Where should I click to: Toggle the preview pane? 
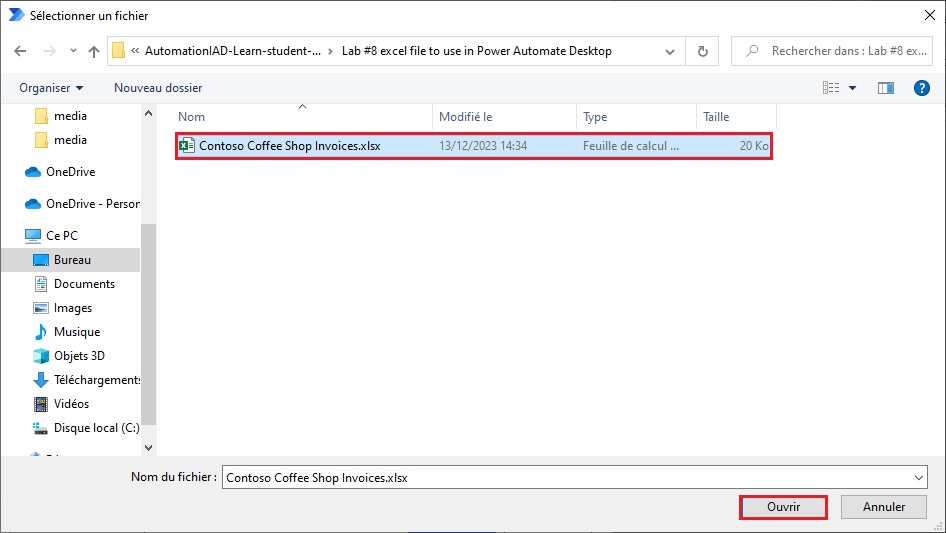point(886,88)
